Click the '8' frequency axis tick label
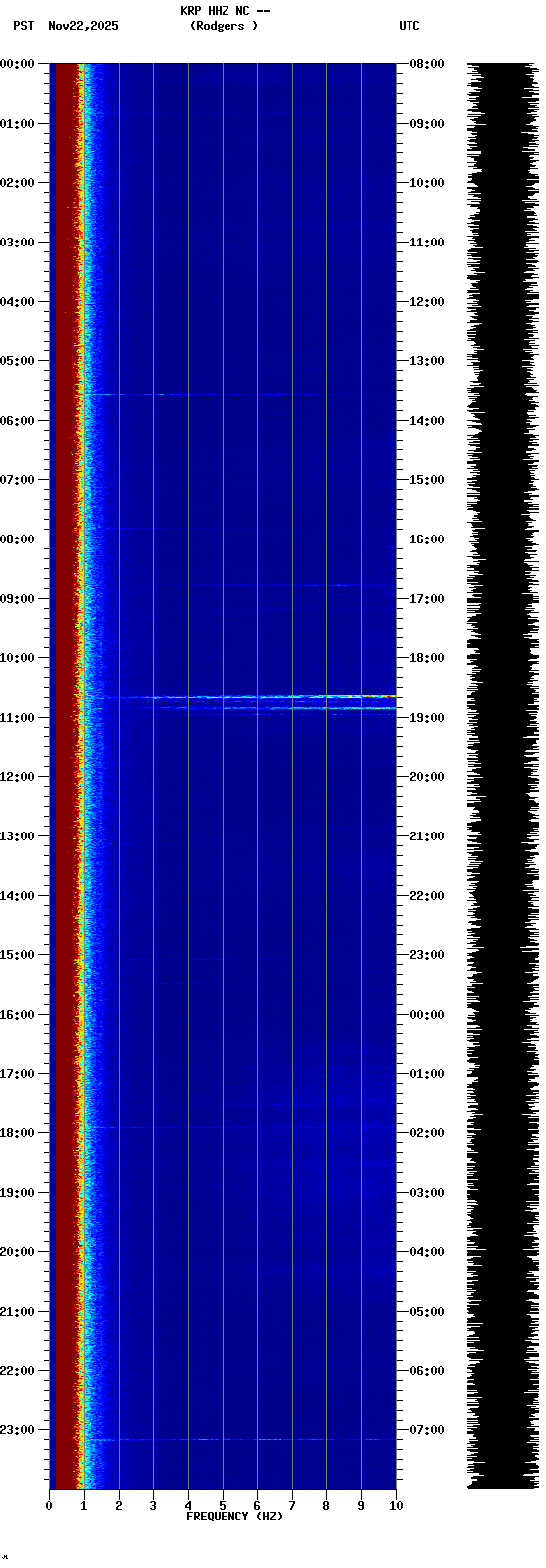Screen dimensions: 546x1568 (326, 1506)
